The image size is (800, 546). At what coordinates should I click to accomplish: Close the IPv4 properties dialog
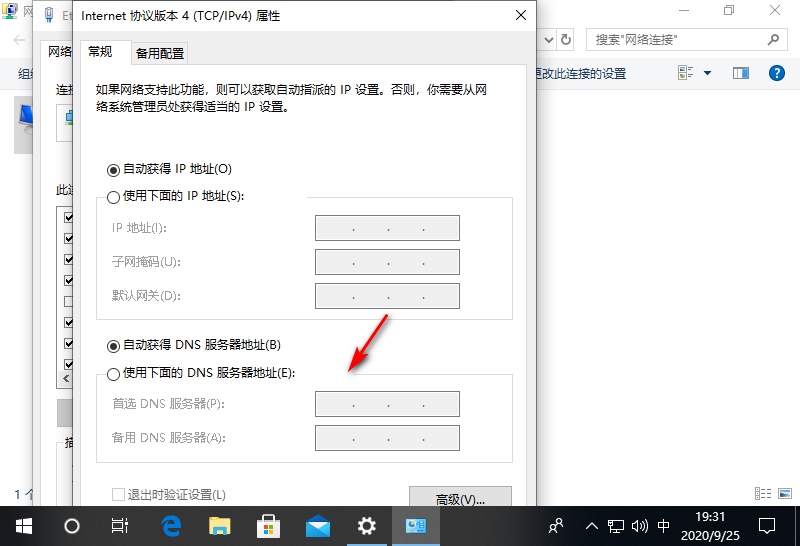521,15
